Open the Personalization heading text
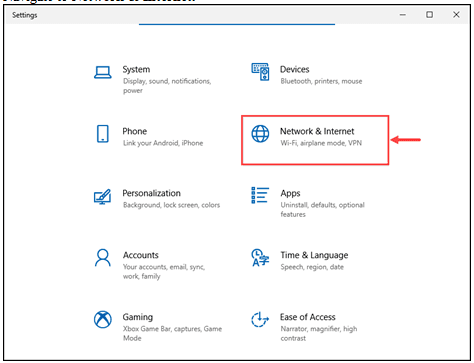The width and height of the screenshot is (474, 363). [x=152, y=193]
